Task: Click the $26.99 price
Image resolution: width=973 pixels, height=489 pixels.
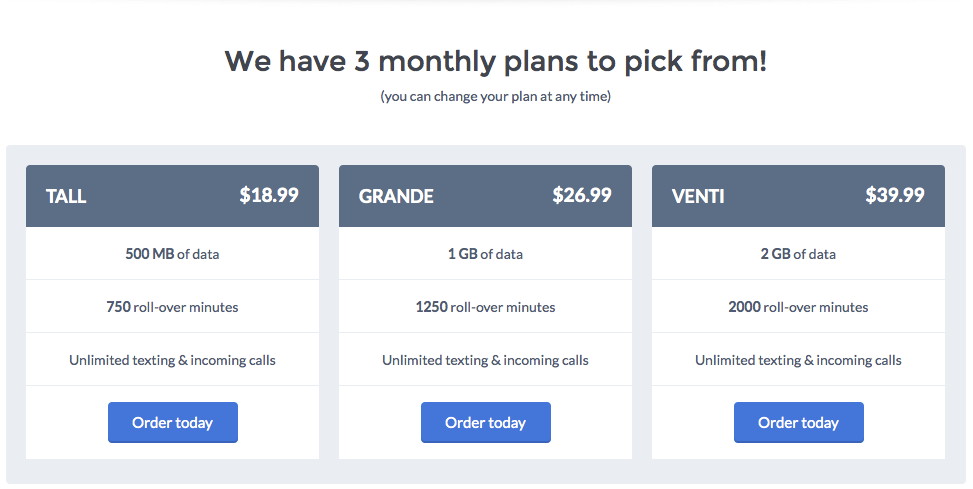Action: tap(582, 195)
